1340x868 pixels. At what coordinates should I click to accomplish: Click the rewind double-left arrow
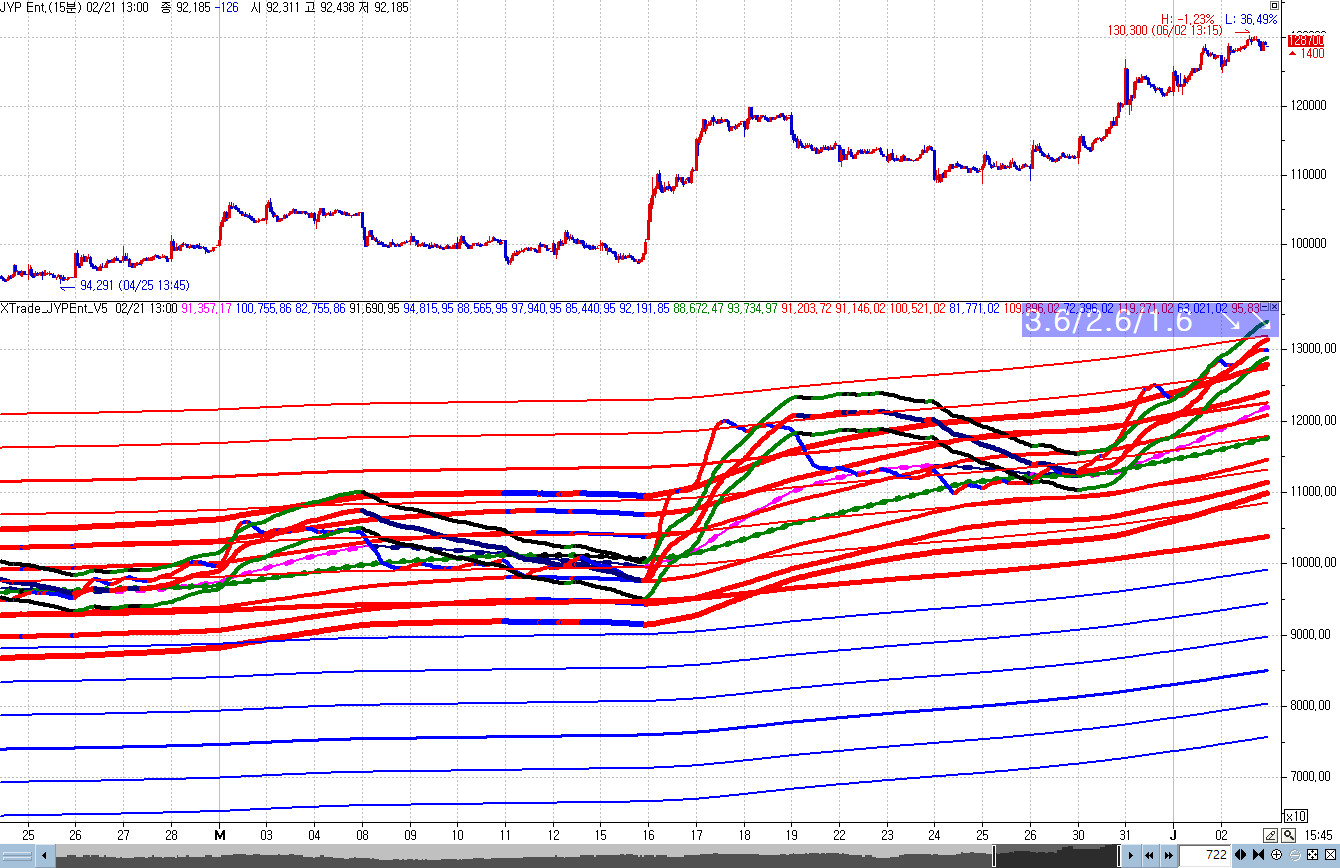pos(1149,855)
